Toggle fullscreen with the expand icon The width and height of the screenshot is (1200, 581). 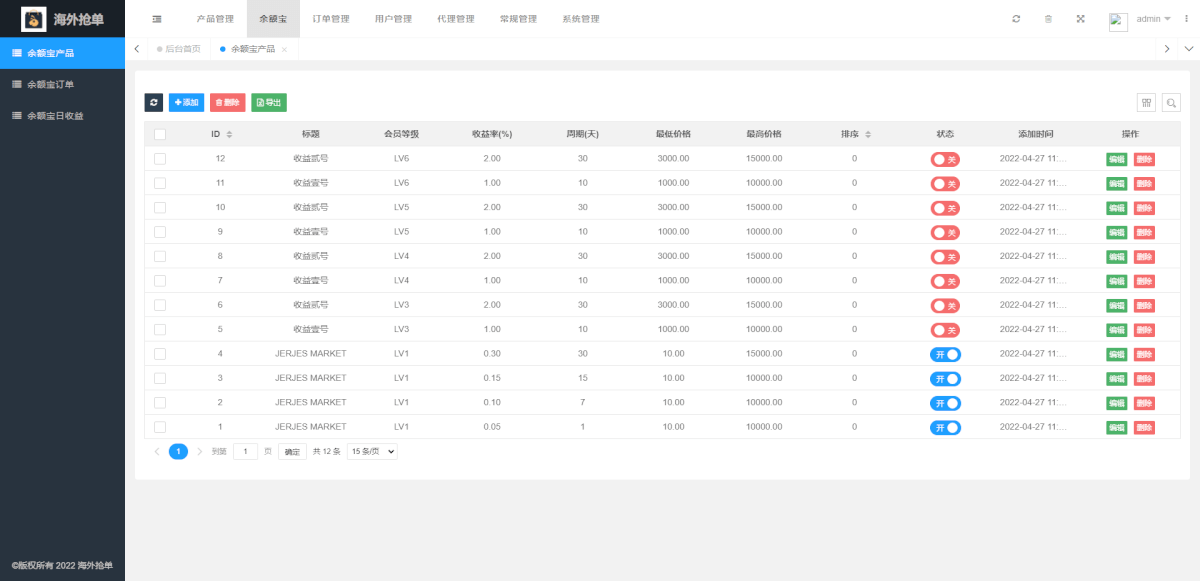(1080, 19)
